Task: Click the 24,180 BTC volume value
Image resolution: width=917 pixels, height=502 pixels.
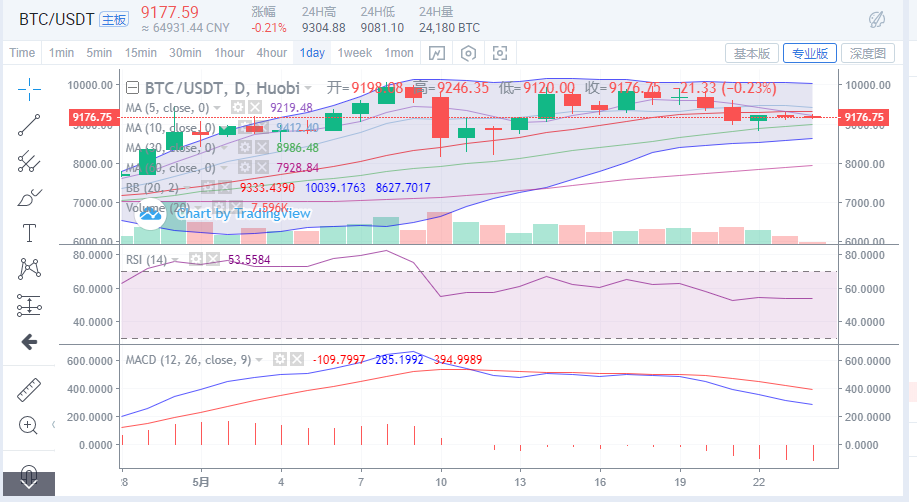Action: click(449, 27)
